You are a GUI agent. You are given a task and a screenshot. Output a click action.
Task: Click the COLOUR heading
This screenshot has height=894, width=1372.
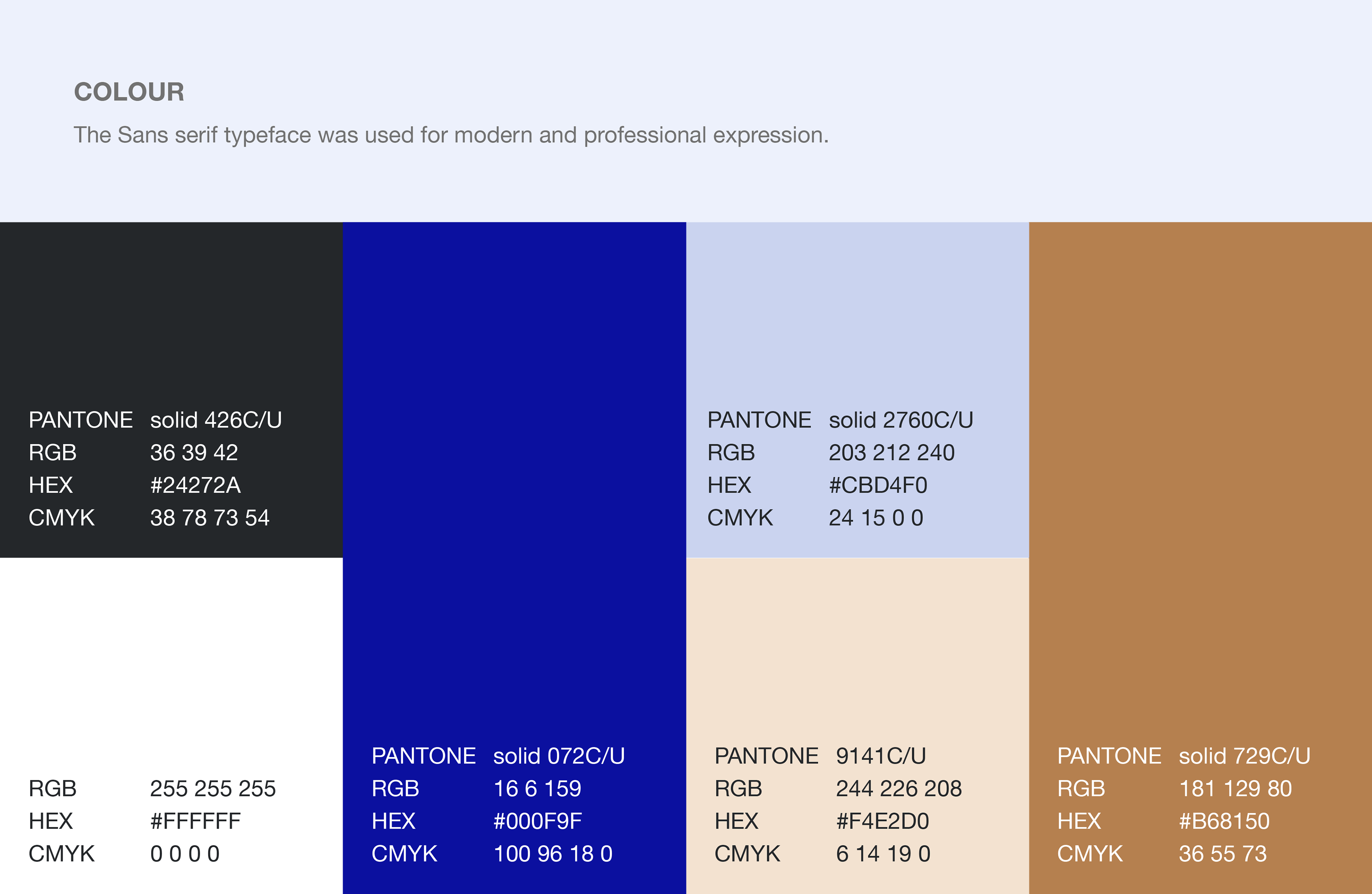click(x=129, y=92)
